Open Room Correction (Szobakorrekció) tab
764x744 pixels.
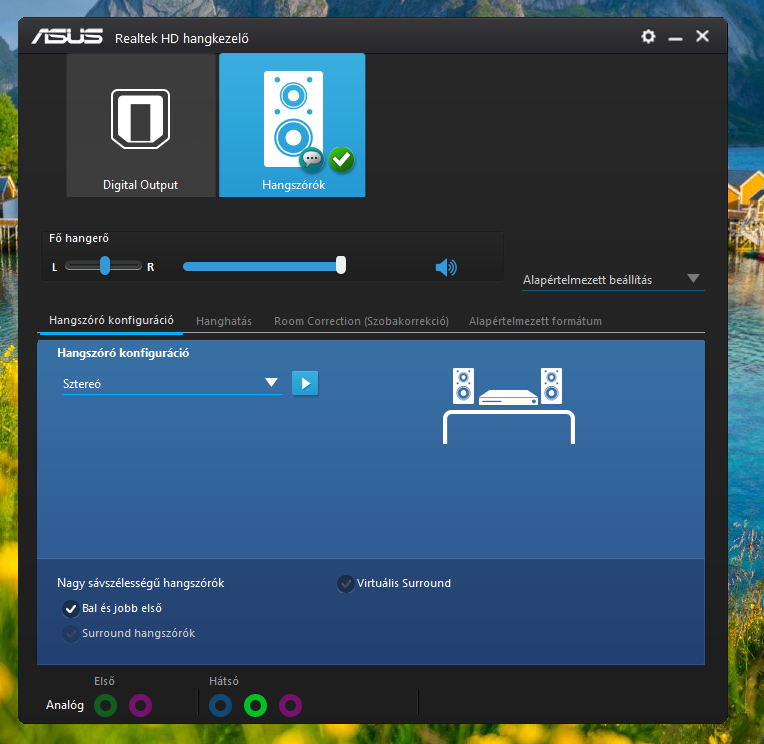tap(361, 321)
